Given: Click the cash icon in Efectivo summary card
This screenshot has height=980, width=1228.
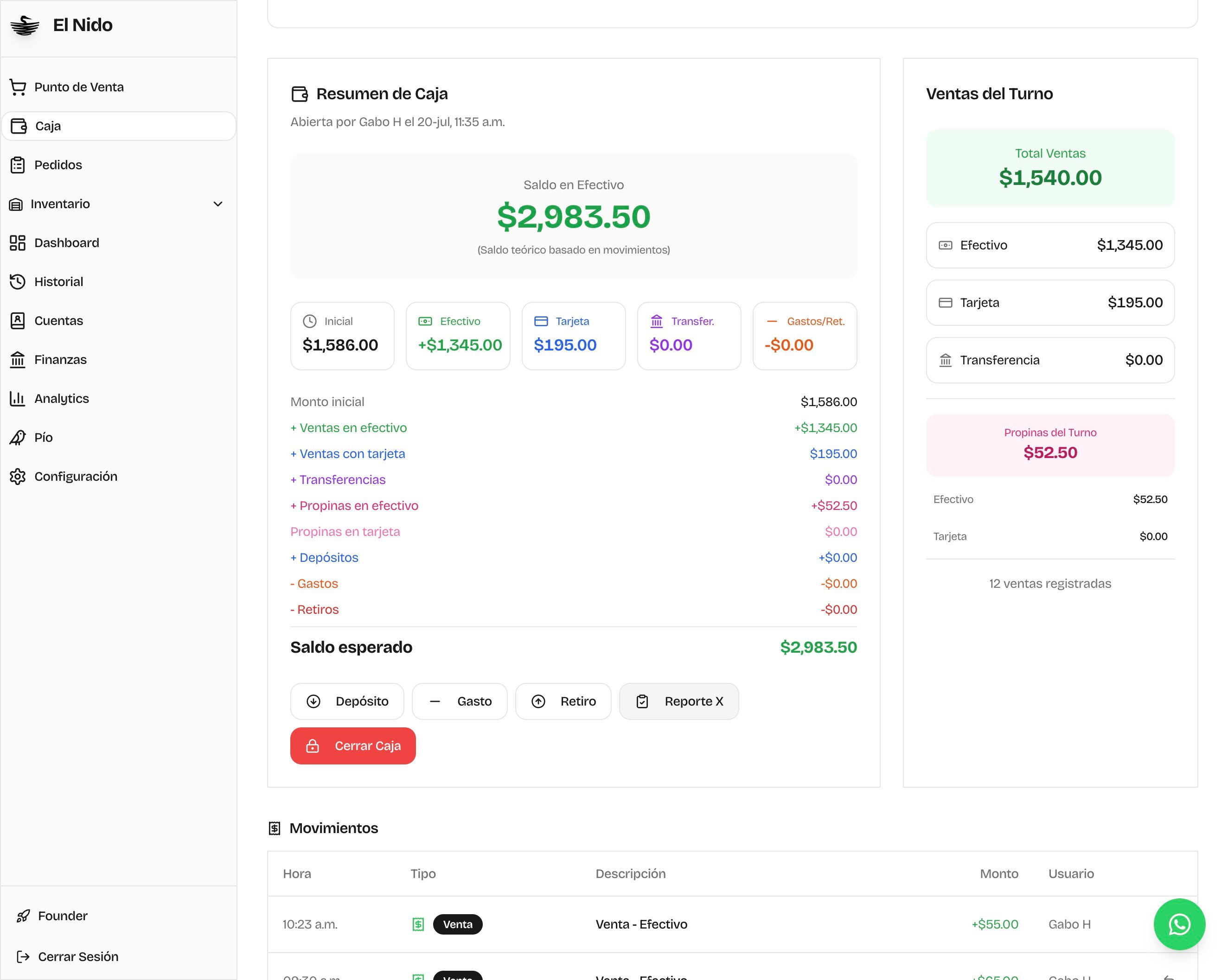Looking at the screenshot, I should pos(425,321).
